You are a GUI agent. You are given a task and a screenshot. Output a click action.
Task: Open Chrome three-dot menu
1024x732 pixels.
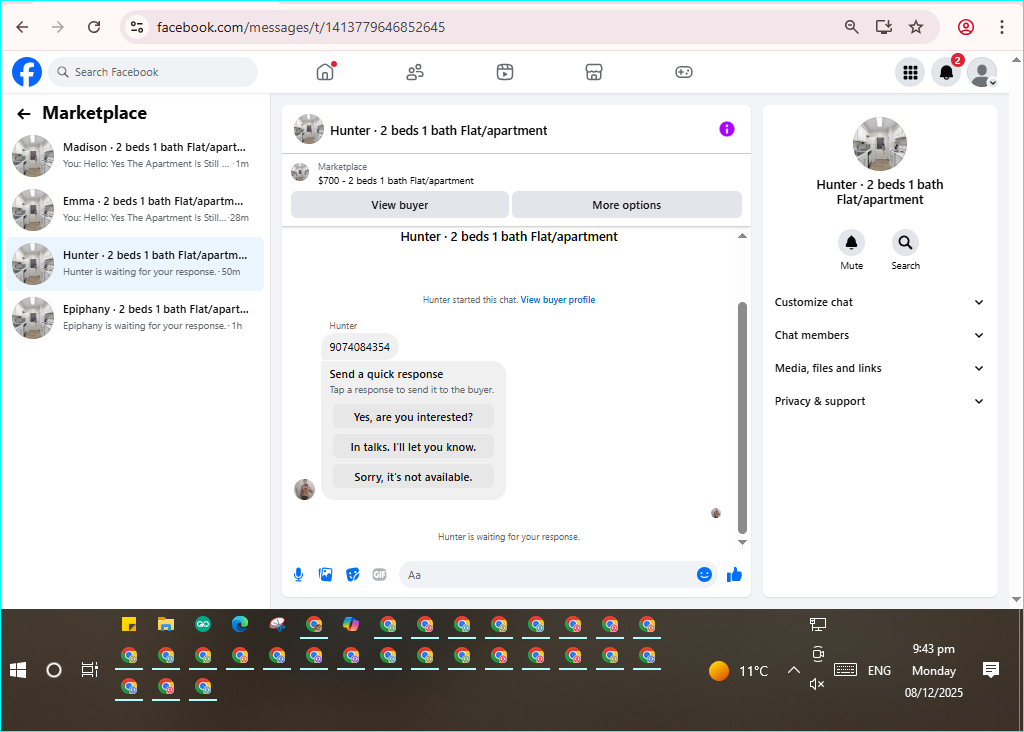coord(1002,27)
